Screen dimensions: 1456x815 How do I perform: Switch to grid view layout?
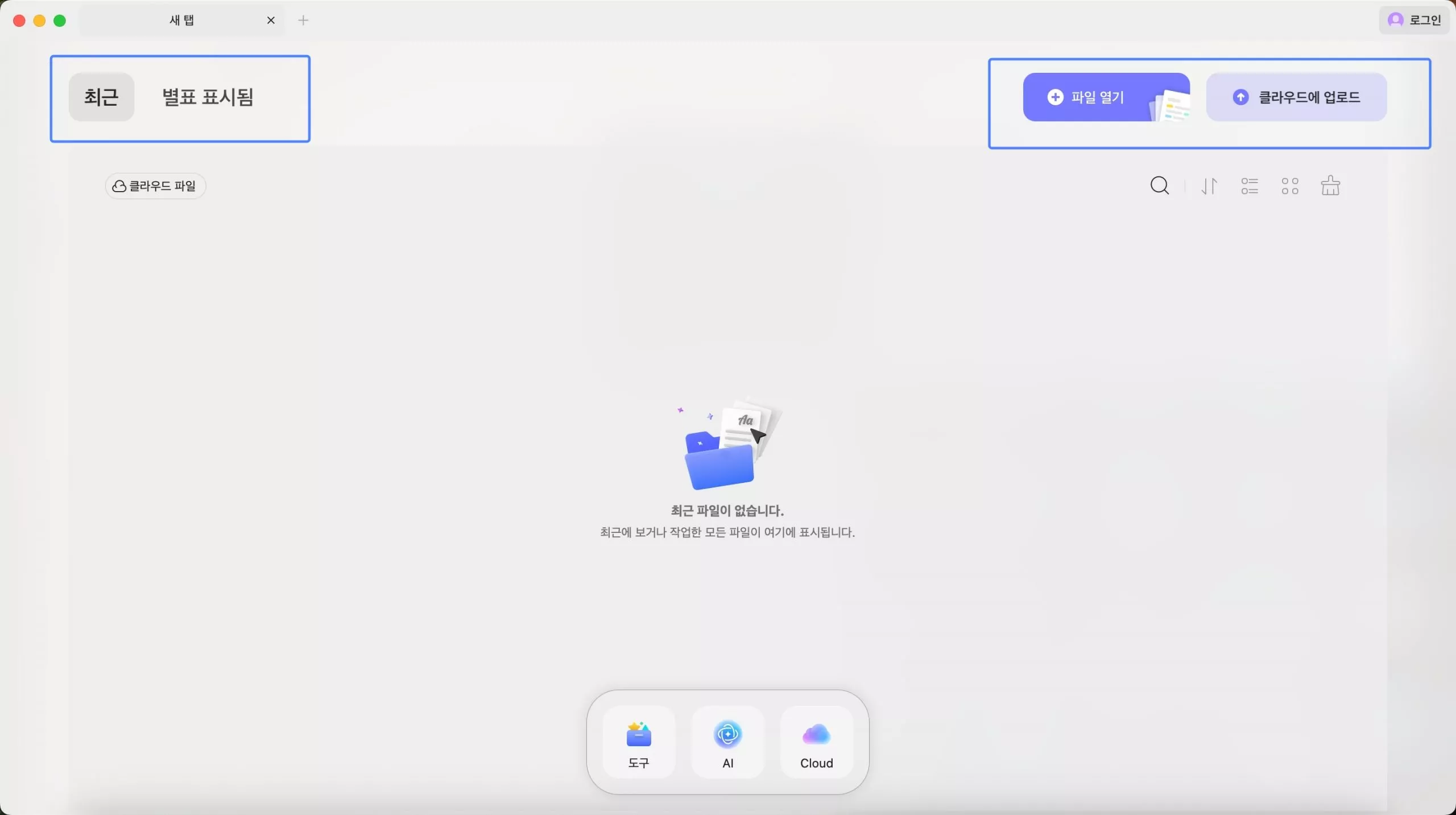pos(1290,186)
